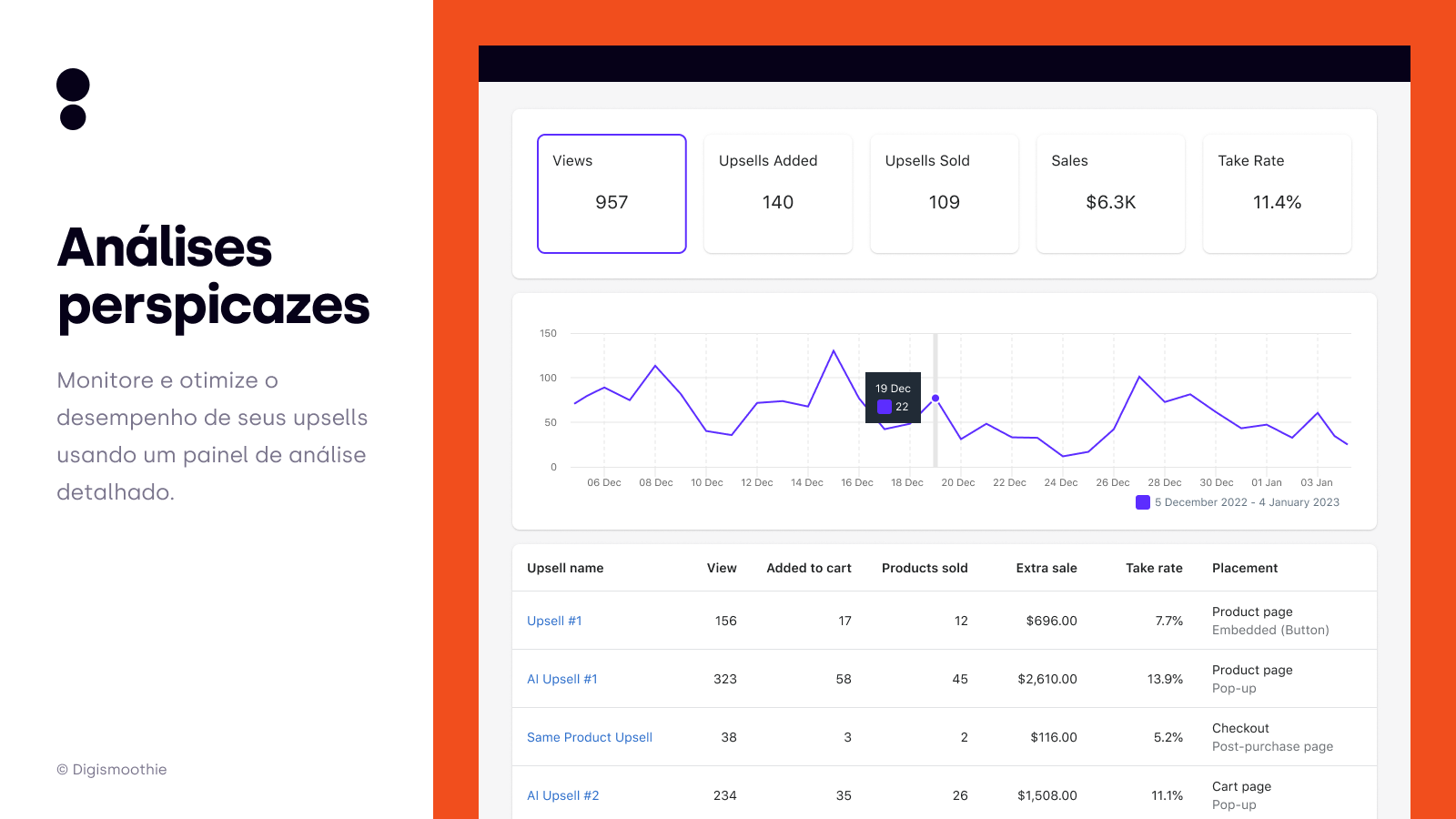Click the 11.1% take rate cell
This screenshot has width=1456, height=819.
coord(1168,795)
